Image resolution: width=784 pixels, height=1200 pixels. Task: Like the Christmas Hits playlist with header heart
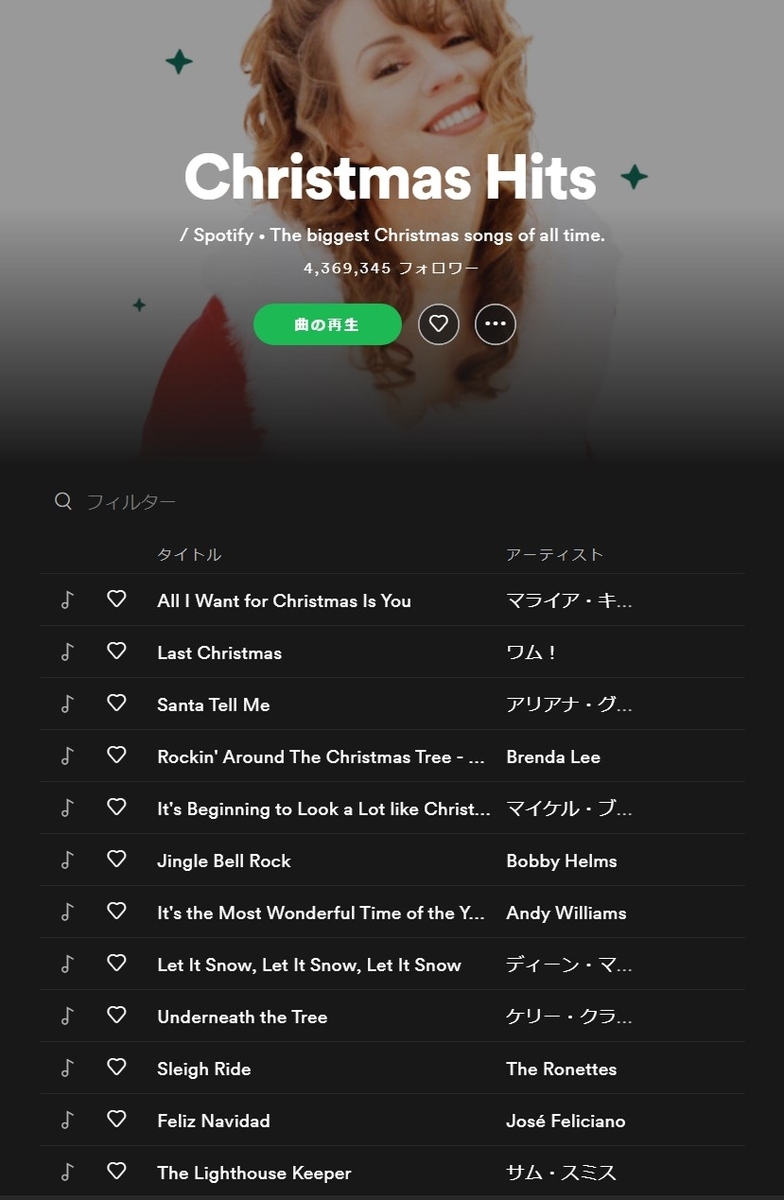(438, 324)
